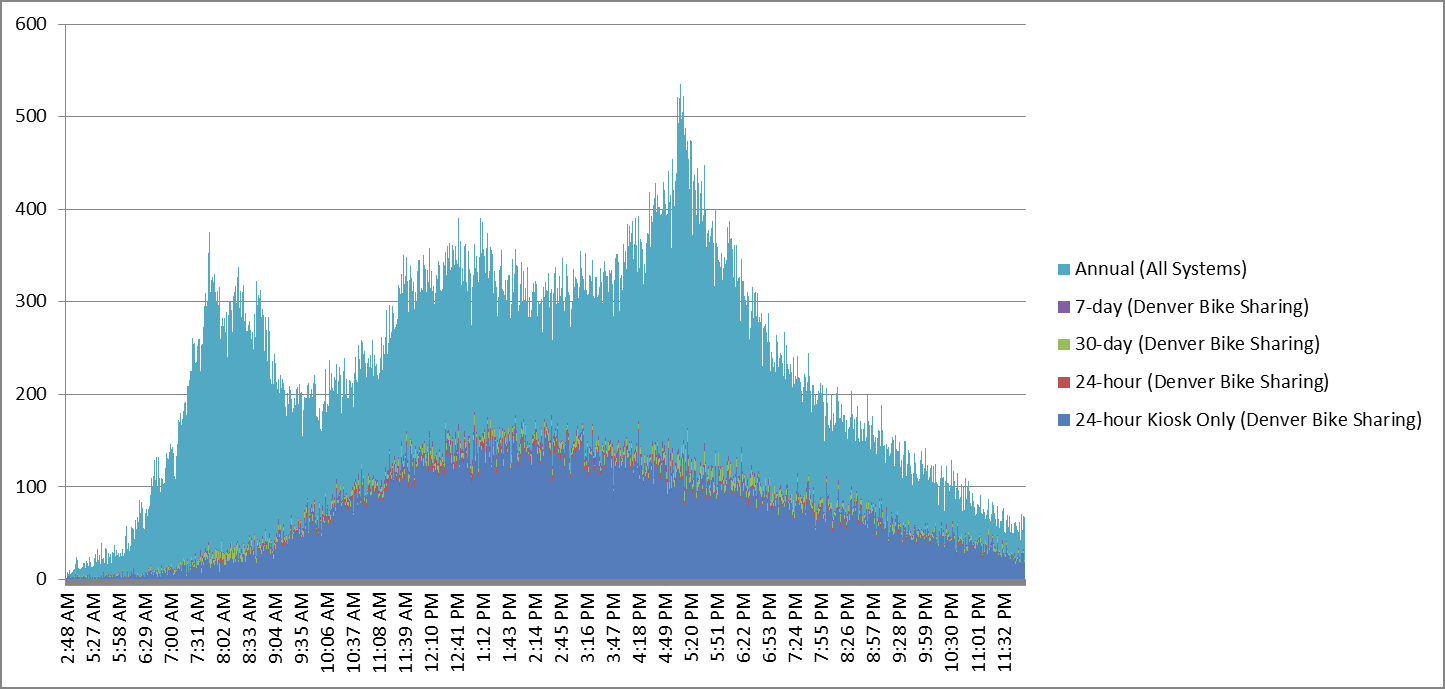1445x689 pixels.
Task: Click the 1:43 PM x-axis label
Action: coord(510,627)
